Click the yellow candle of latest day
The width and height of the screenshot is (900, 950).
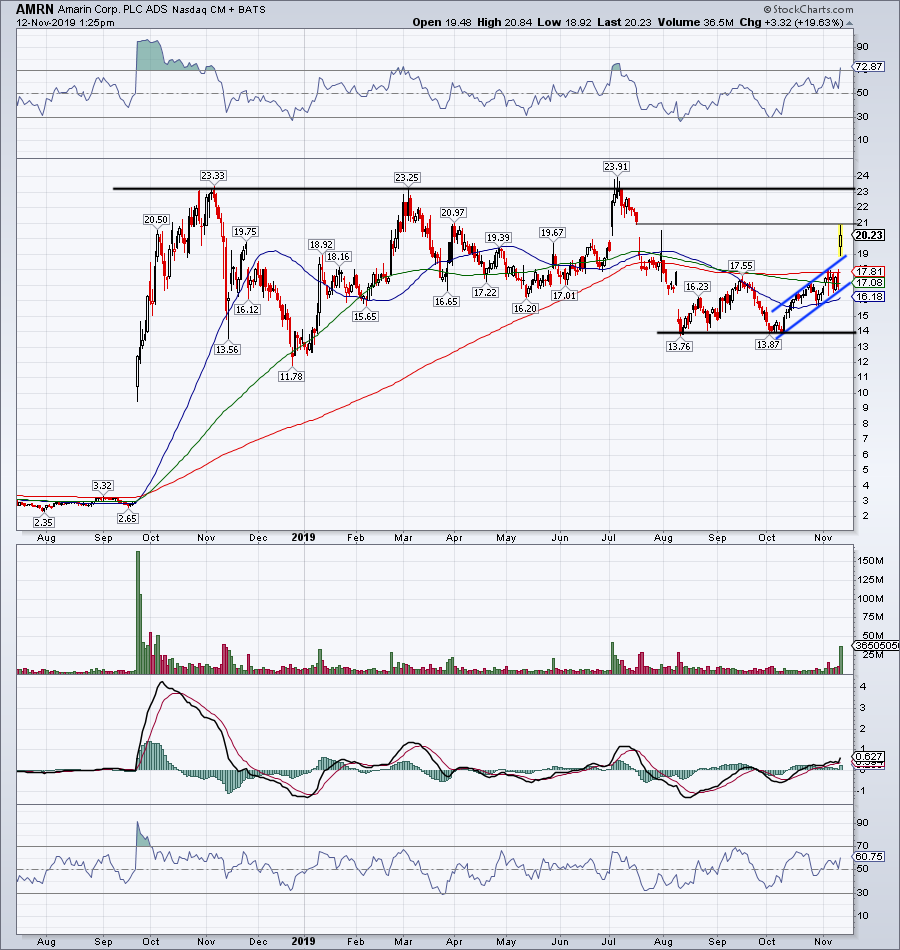click(841, 241)
